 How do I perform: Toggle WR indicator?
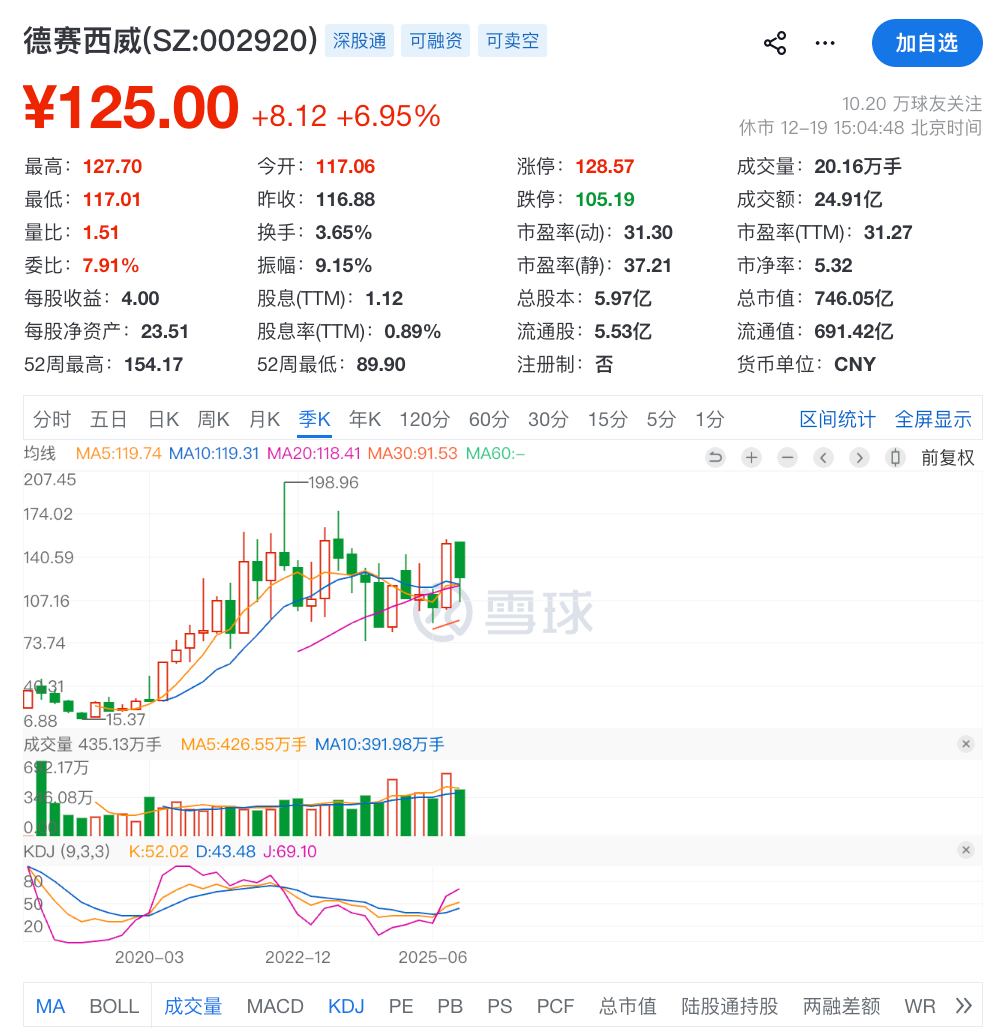click(919, 1006)
